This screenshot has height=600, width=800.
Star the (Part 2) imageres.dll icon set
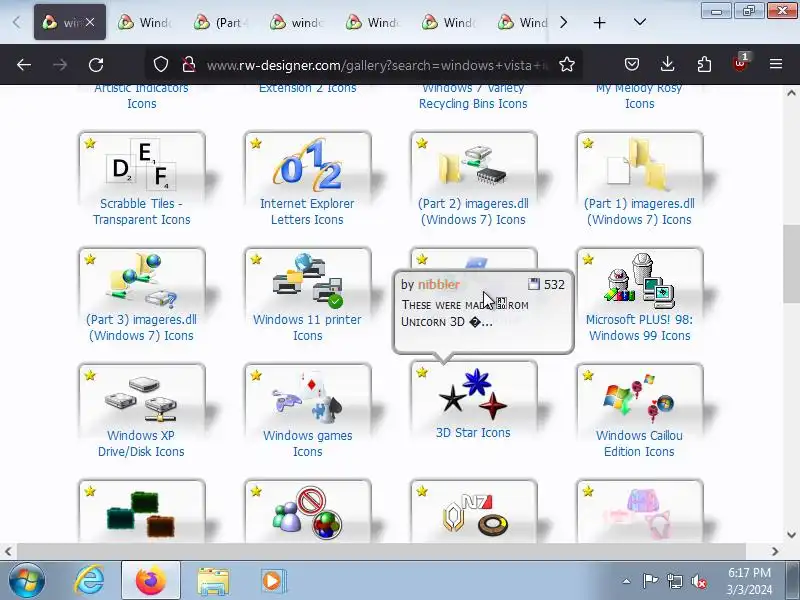422,143
